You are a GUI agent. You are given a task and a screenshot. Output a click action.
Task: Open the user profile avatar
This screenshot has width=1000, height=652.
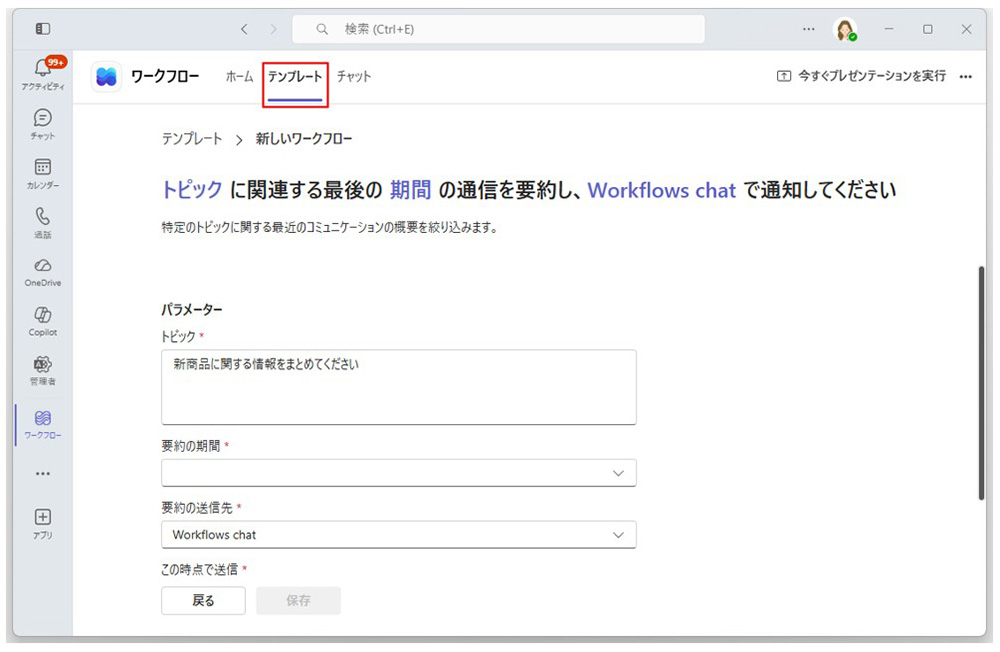click(x=845, y=29)
